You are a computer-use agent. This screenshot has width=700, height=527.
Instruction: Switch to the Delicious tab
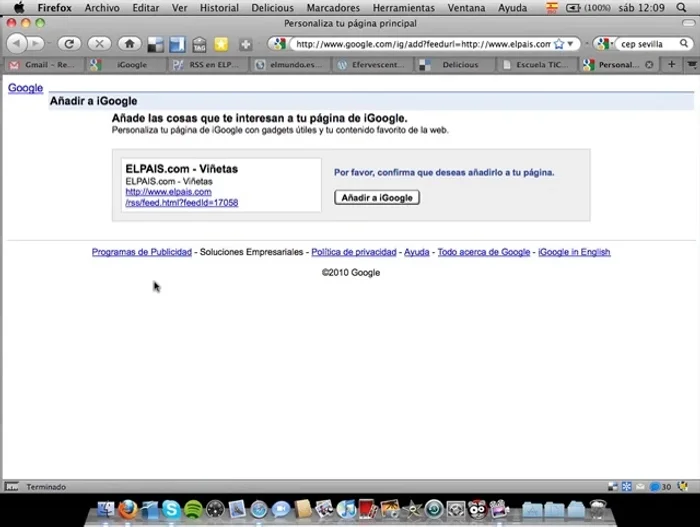pyautogui.click(x=455, y=65)
